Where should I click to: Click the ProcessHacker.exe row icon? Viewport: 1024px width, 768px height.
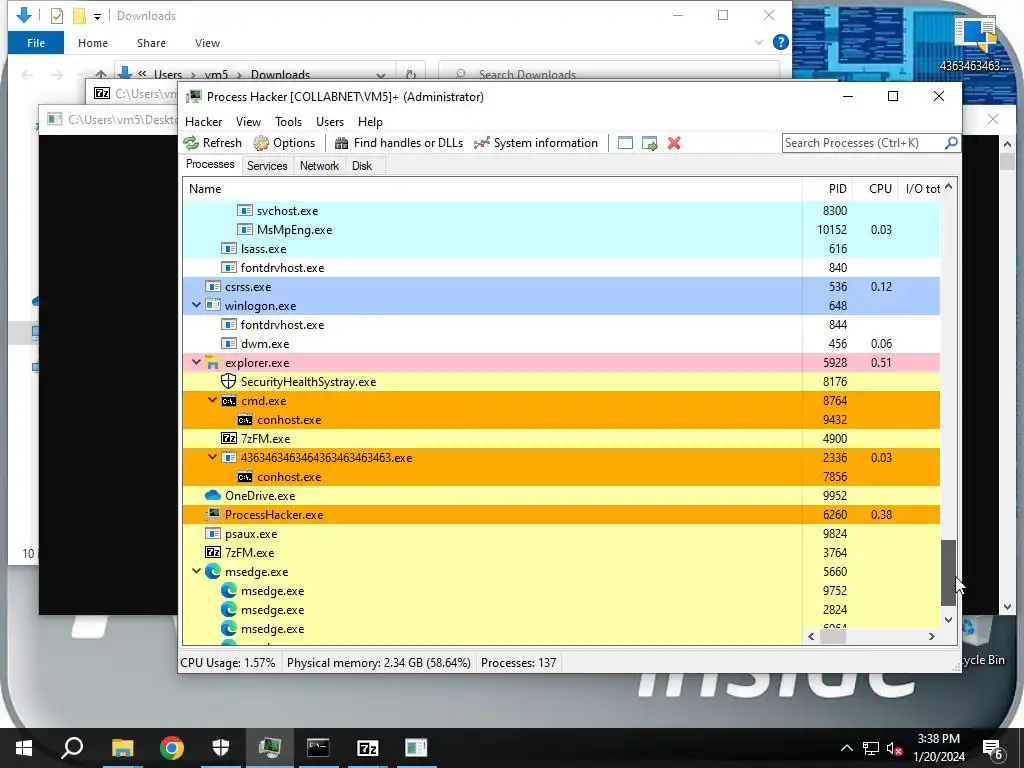coord(213,515)
